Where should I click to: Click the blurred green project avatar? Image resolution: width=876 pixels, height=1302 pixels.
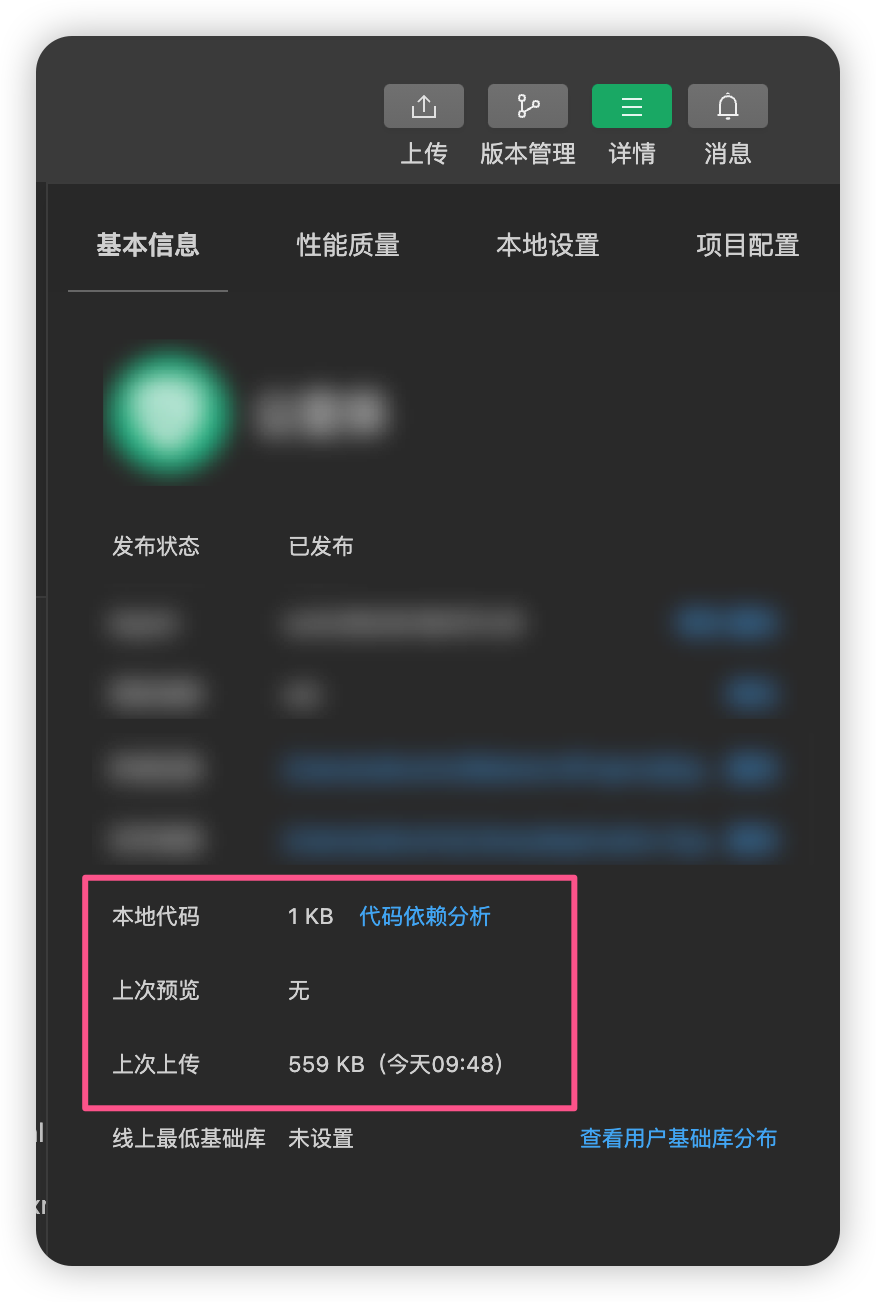pos(168,413)
